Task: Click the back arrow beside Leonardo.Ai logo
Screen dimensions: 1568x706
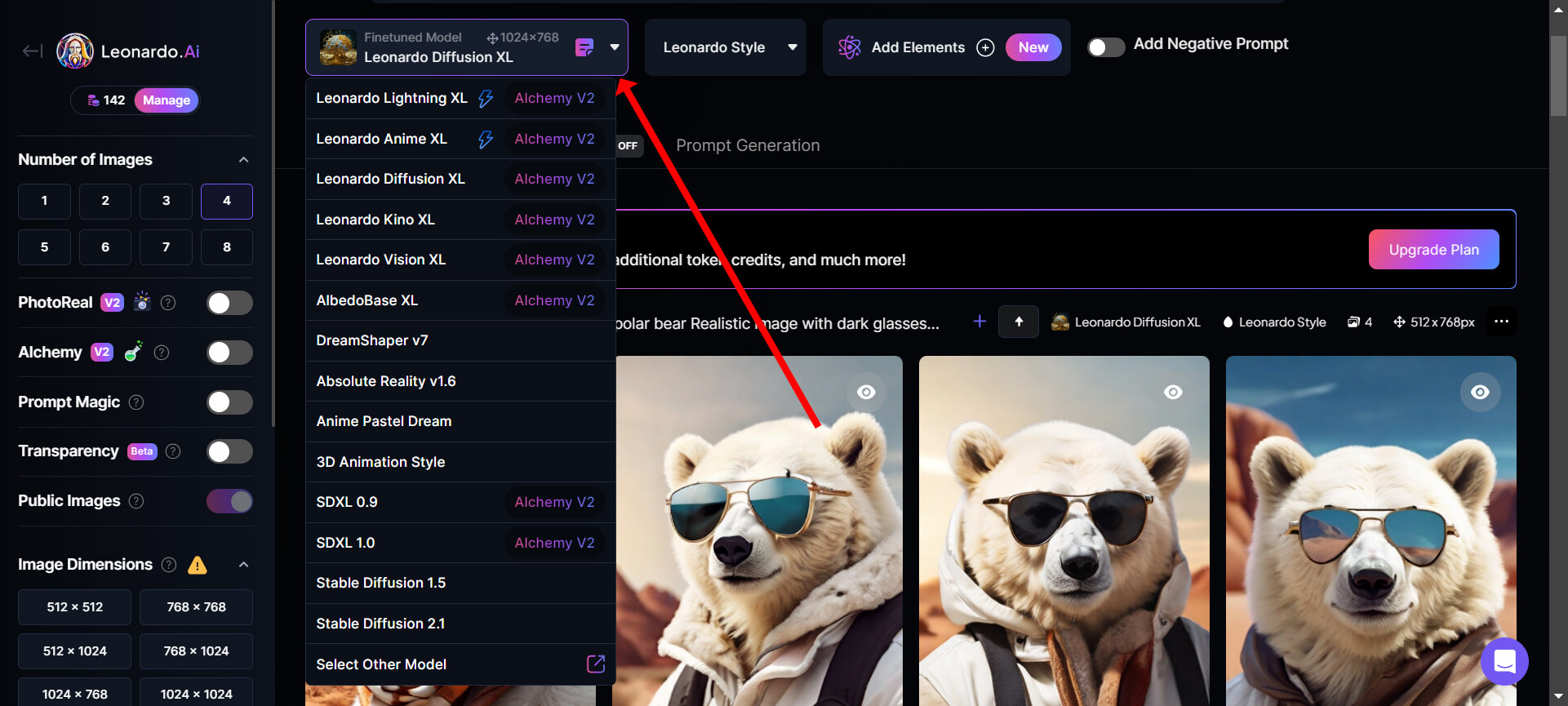Action: pos(33,51)
